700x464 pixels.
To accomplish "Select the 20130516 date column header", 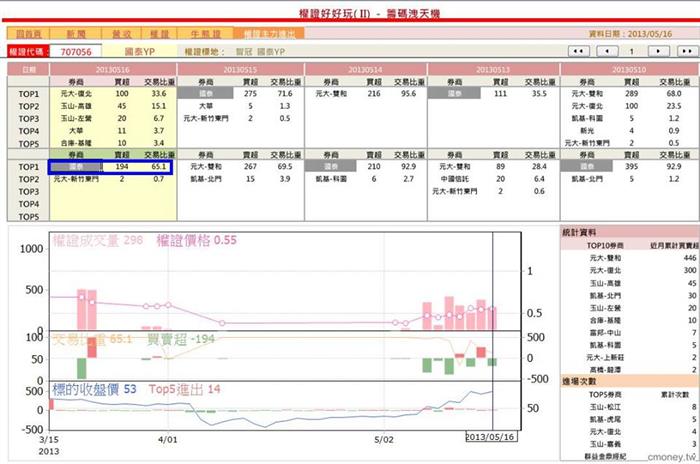I will (x=113, y=70).
